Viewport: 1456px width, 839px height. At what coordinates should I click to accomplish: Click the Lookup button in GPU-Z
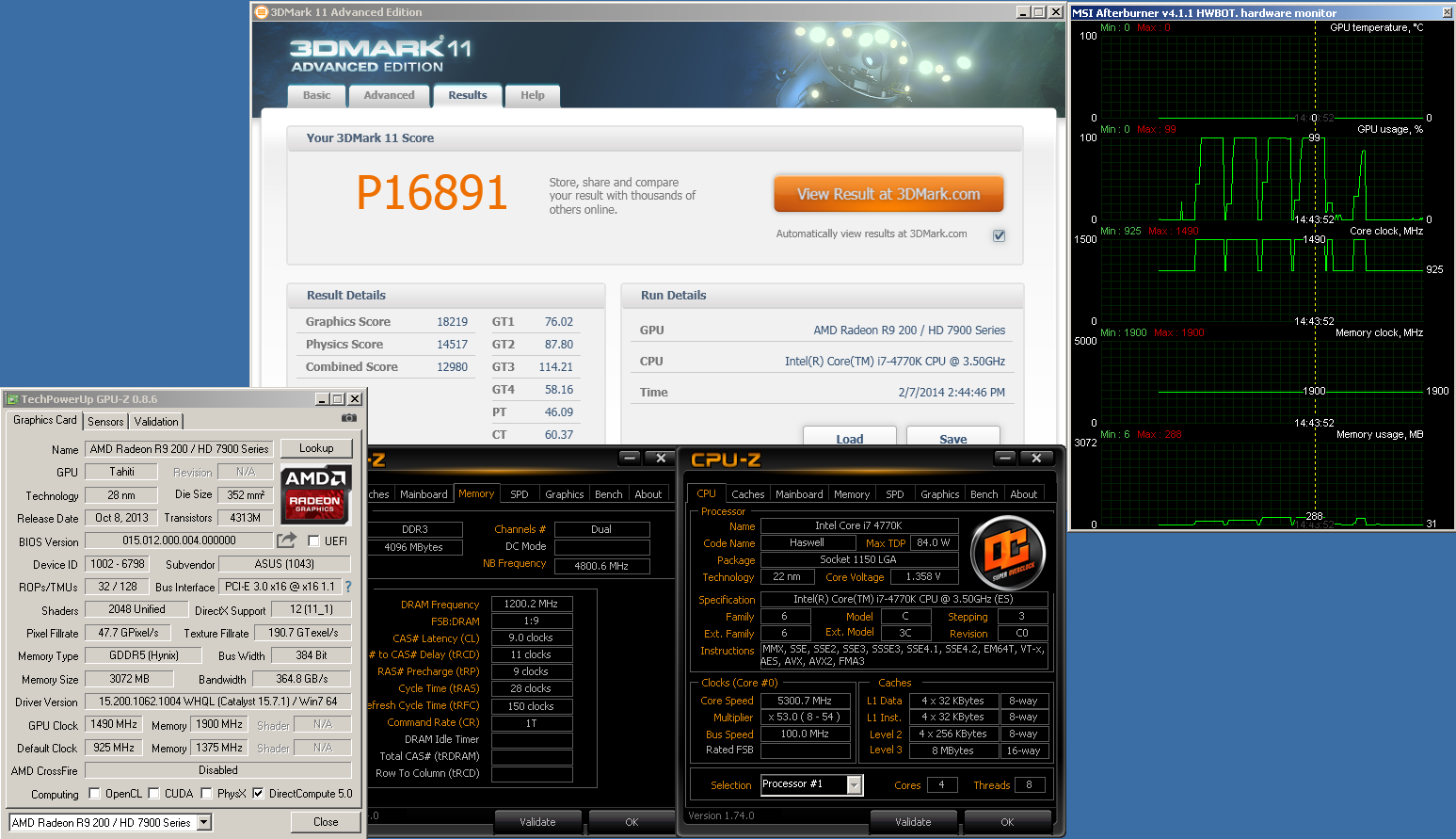click(316, 448)
